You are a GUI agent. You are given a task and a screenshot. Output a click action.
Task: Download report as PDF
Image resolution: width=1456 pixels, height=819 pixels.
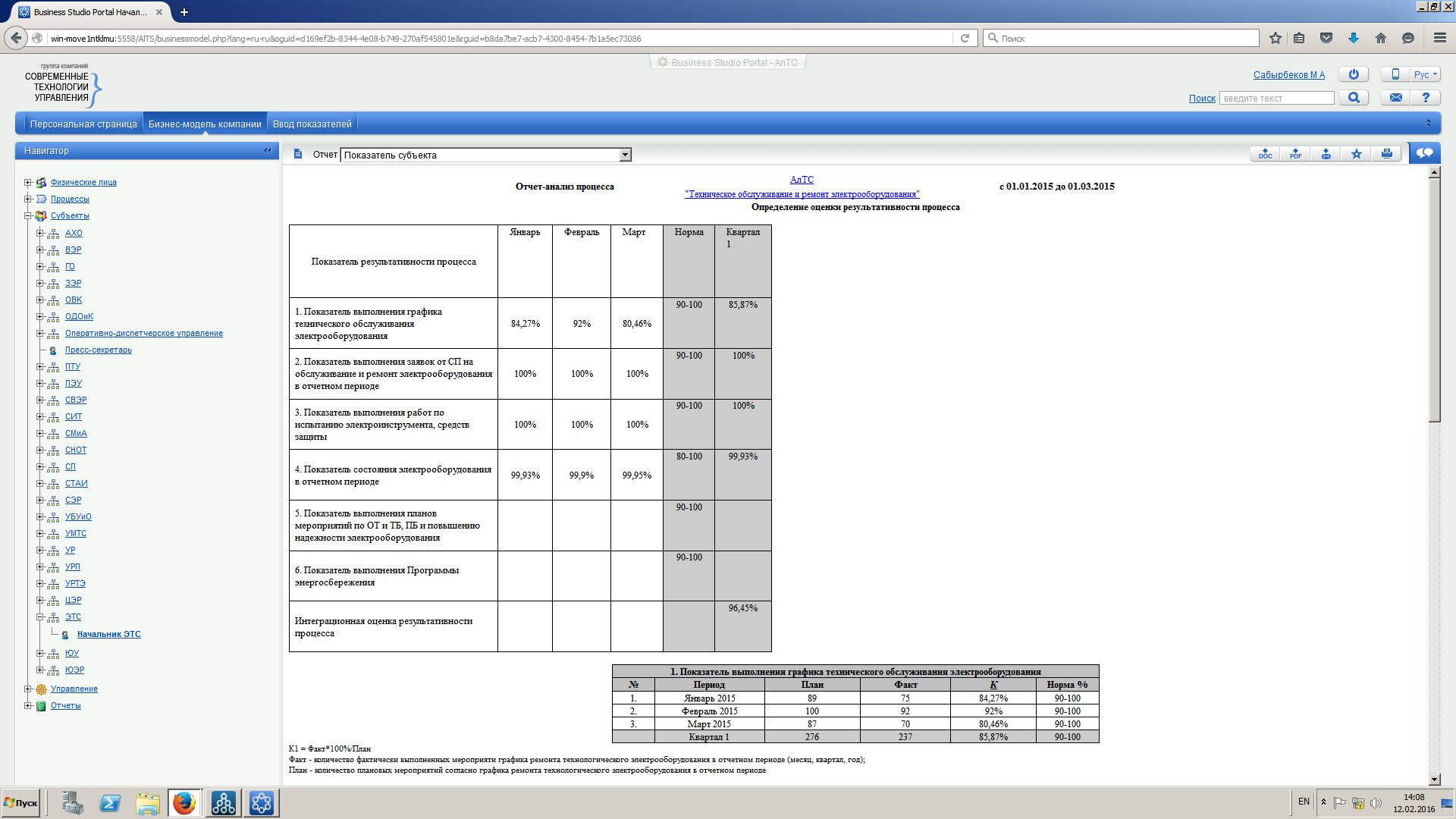(1295, 154)
